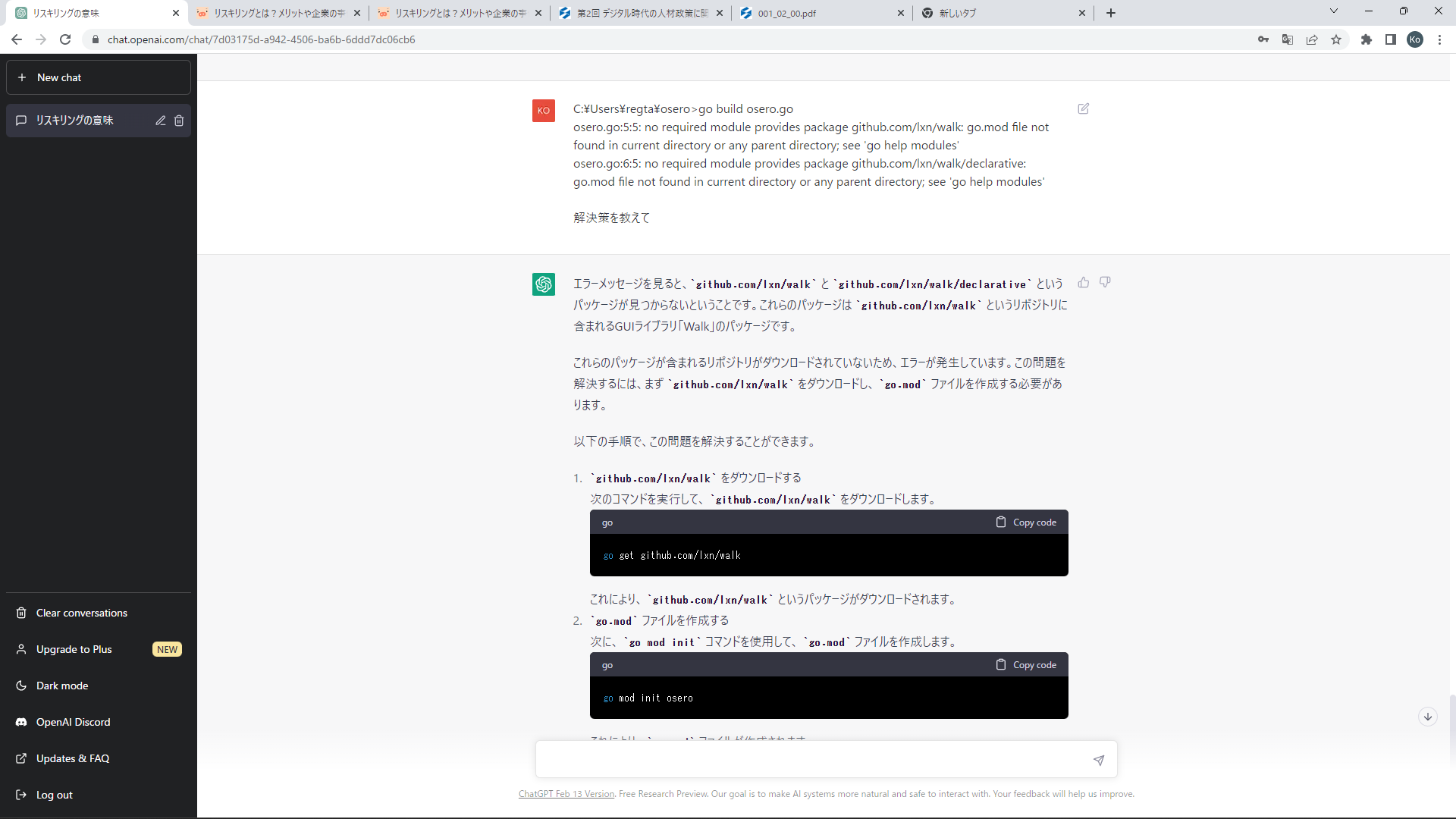
Task: Toggle Dark mode in the sidebar
Action: tap(62, 686)
